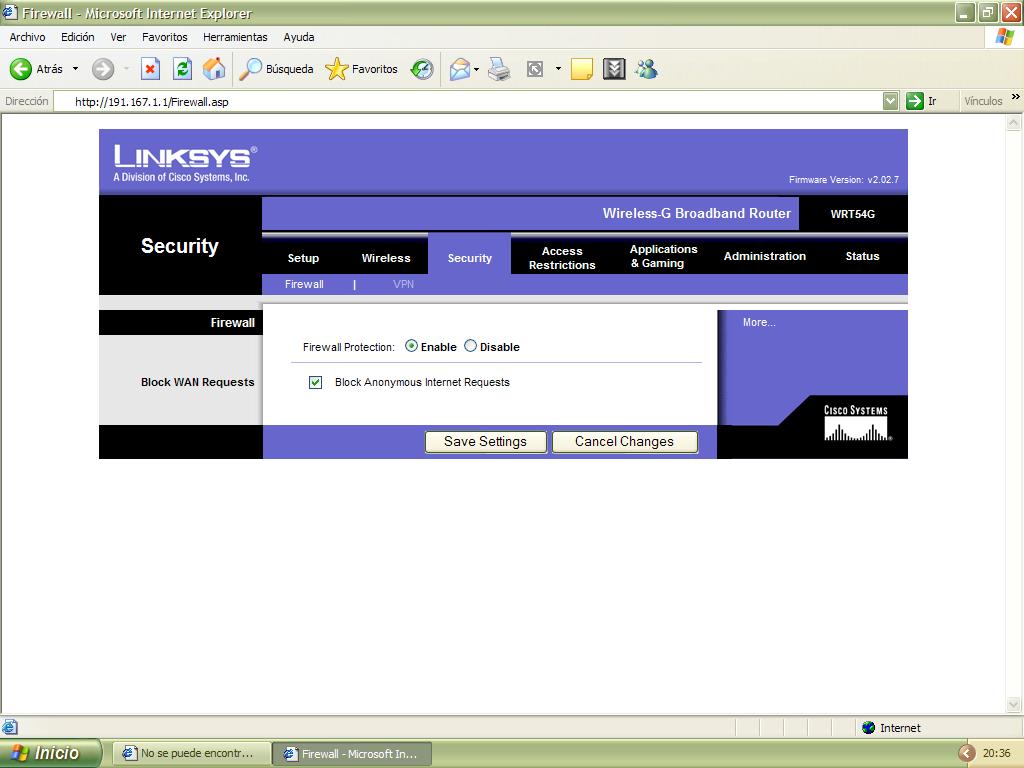1024x768 pixels.
Task: Expand the edit tool dropdown arrow
Action: [558, 69]
